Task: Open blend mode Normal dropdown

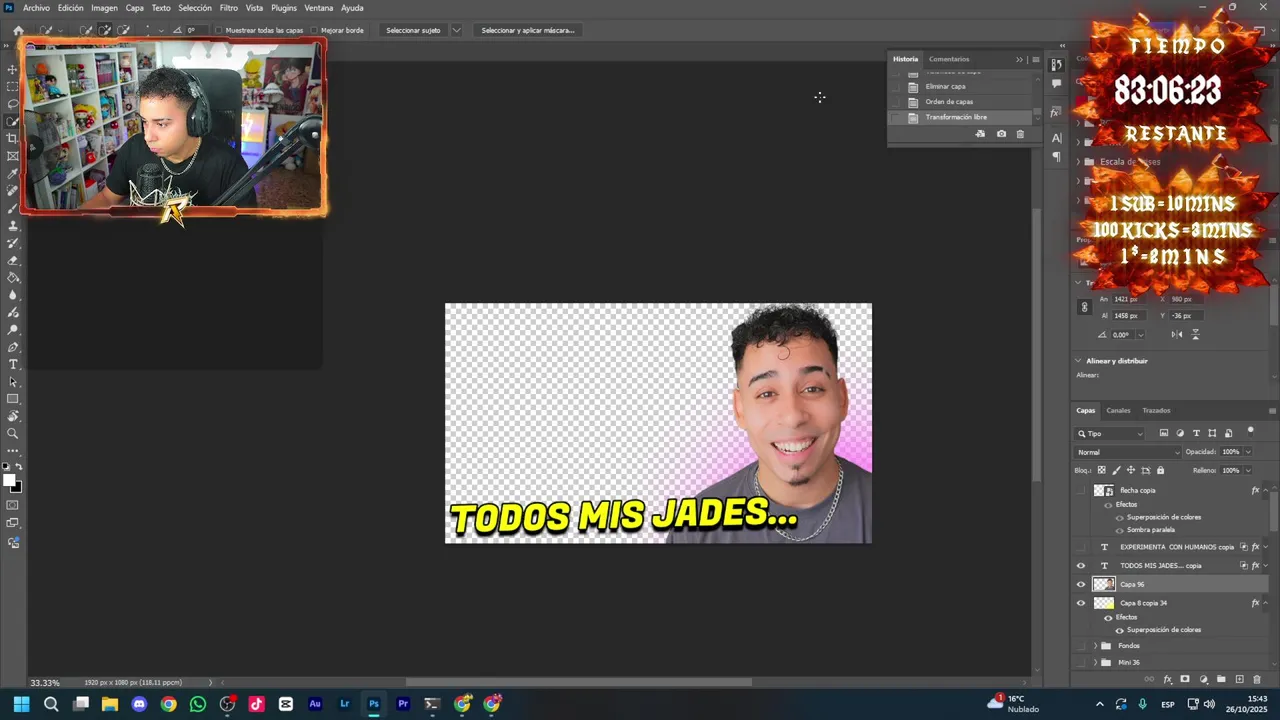Action: click(x=1128, y=452)
